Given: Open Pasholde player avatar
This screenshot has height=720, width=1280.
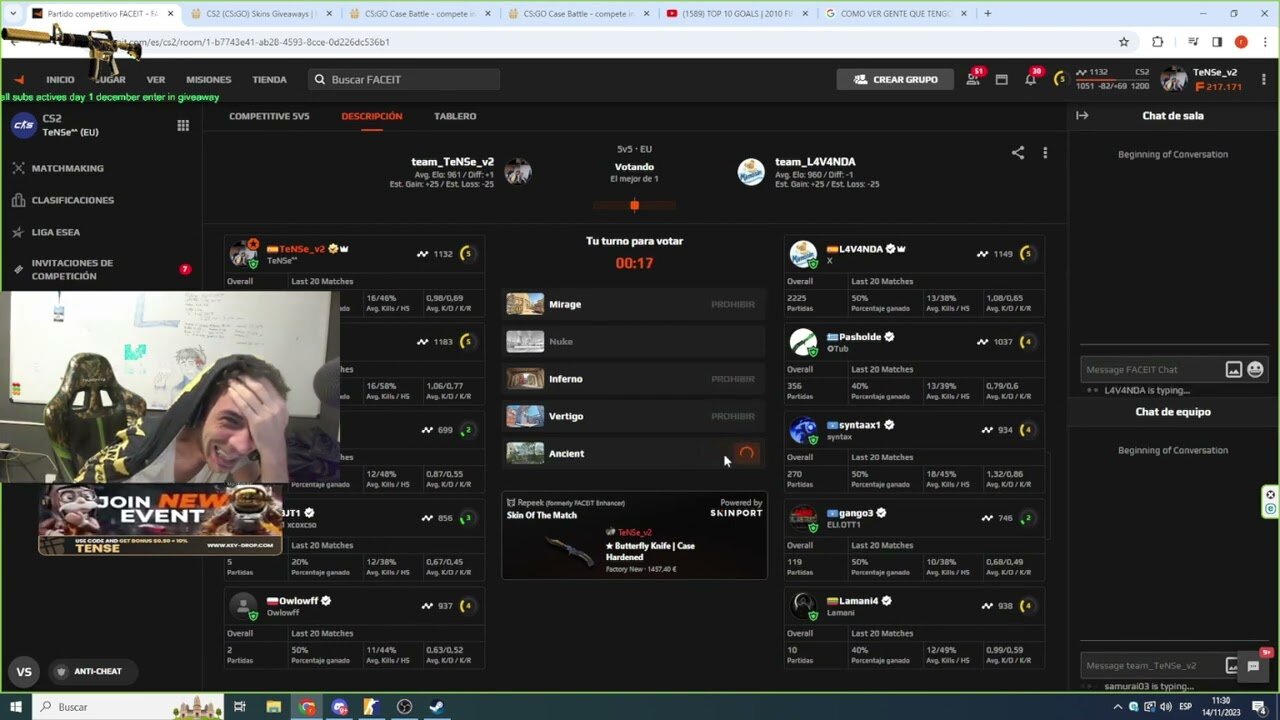Looking at the screenshot, I should pos(803,342).
